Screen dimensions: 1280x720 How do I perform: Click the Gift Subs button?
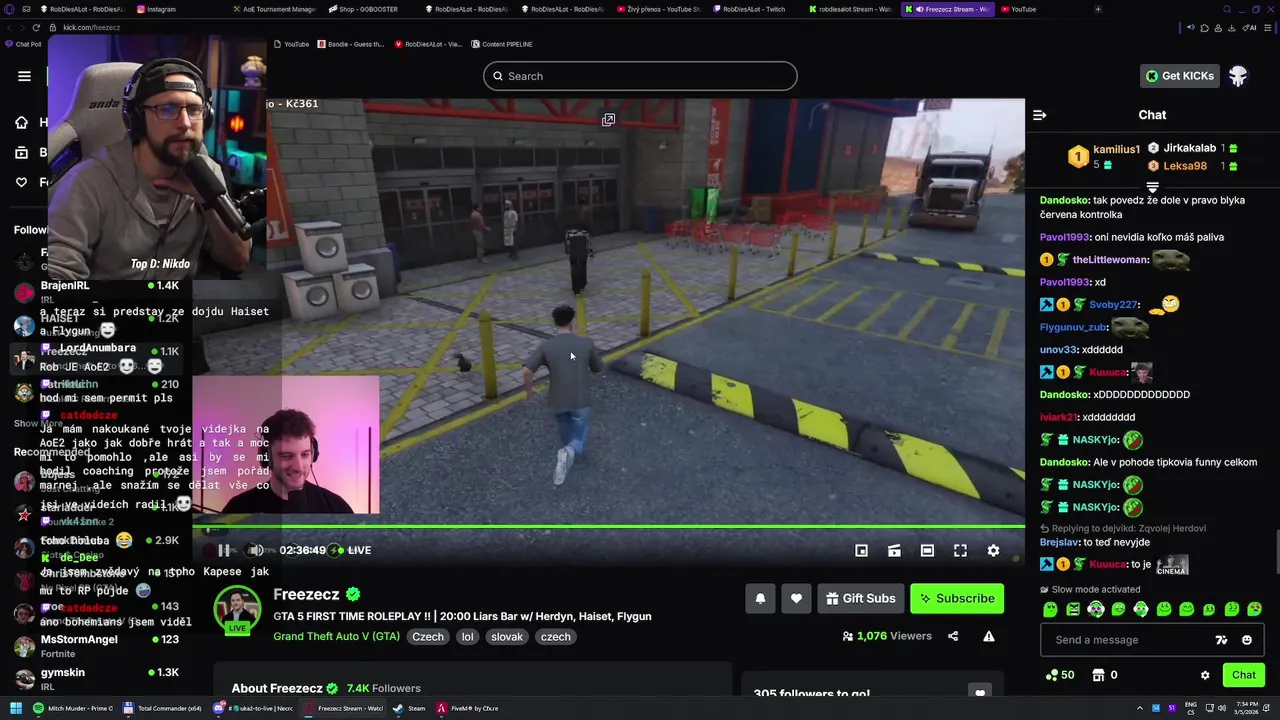[861, 598]
